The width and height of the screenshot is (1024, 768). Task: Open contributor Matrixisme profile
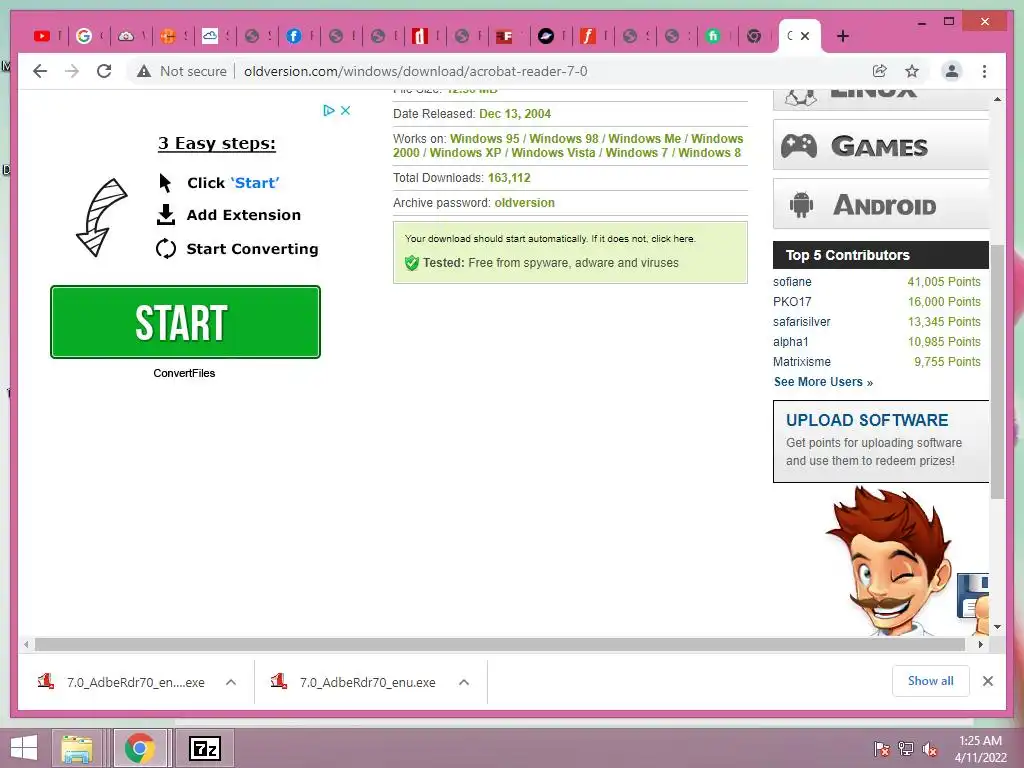click(802, 362)
